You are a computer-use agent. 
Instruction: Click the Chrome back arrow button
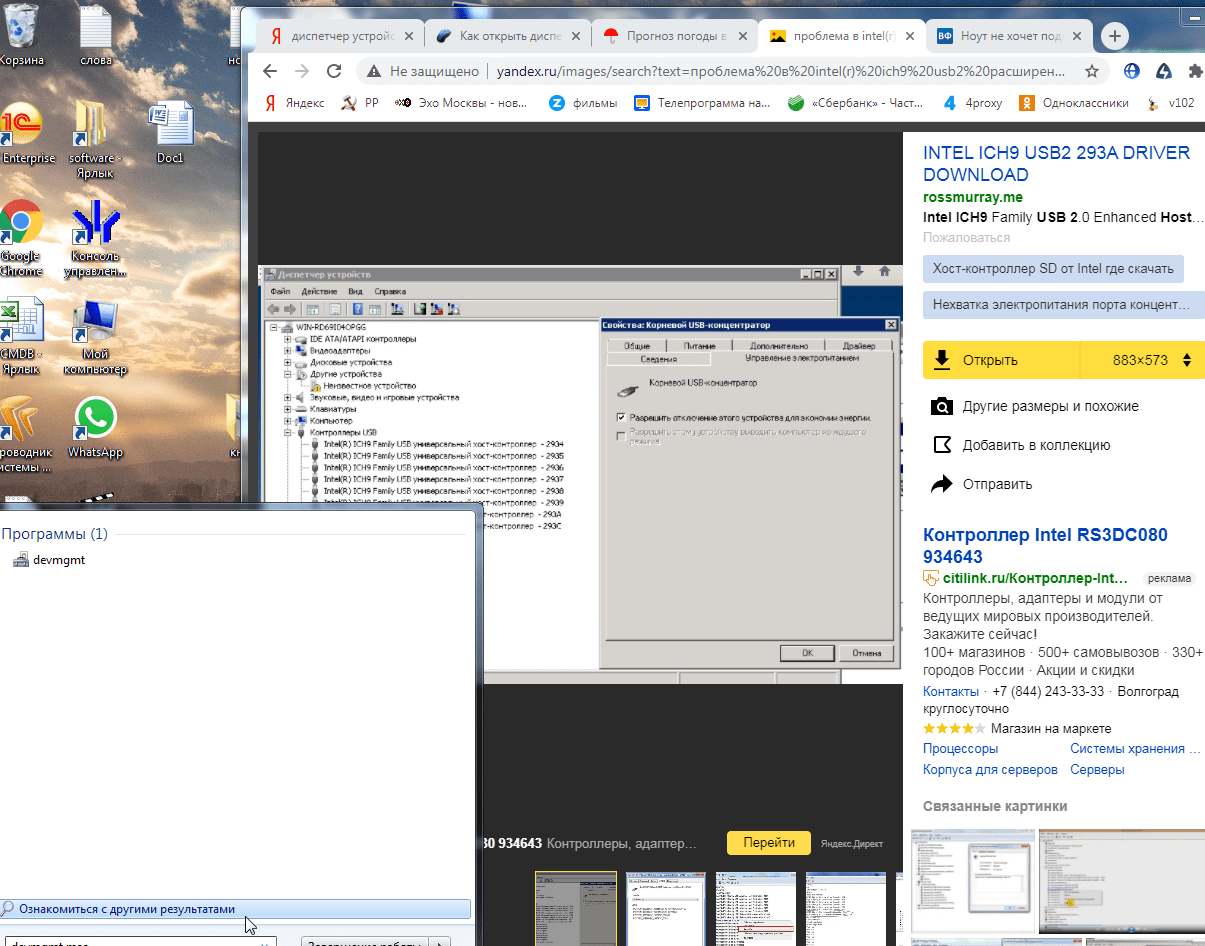(x=268, y=72)
